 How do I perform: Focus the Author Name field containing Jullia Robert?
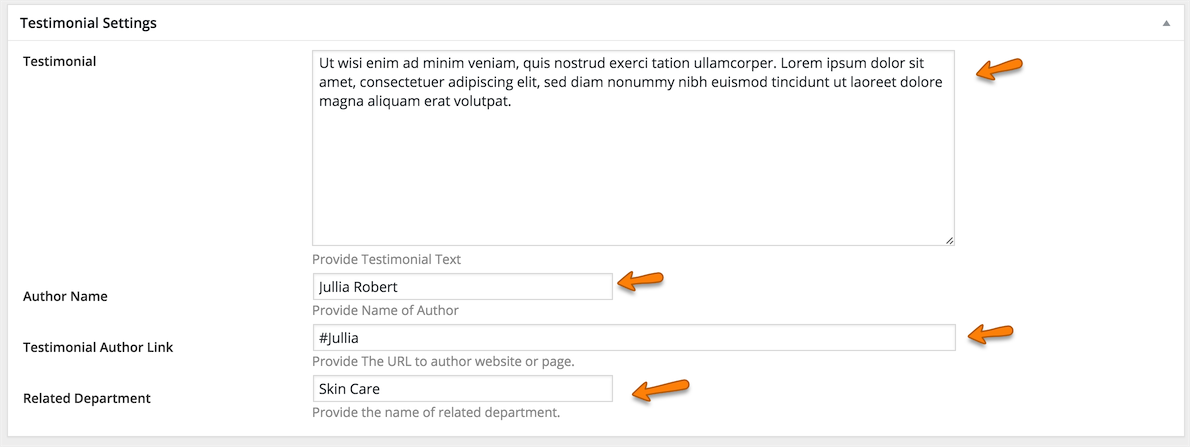tap(462, 287)
